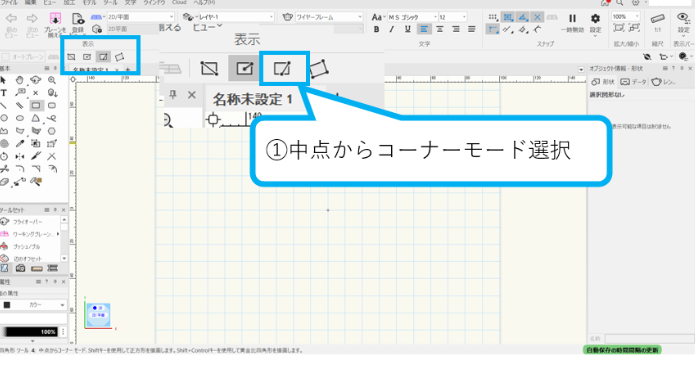This screenshot has width=698, height=365.
Task: Toggle snap to intersection
Action: 537,17
